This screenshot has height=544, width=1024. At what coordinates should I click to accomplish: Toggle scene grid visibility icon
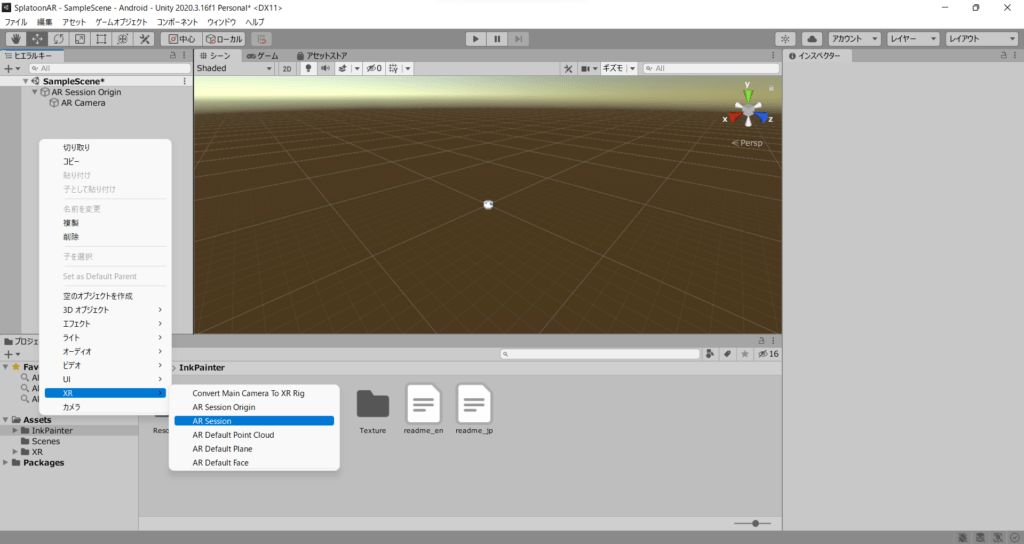click(x=394, y=69)
